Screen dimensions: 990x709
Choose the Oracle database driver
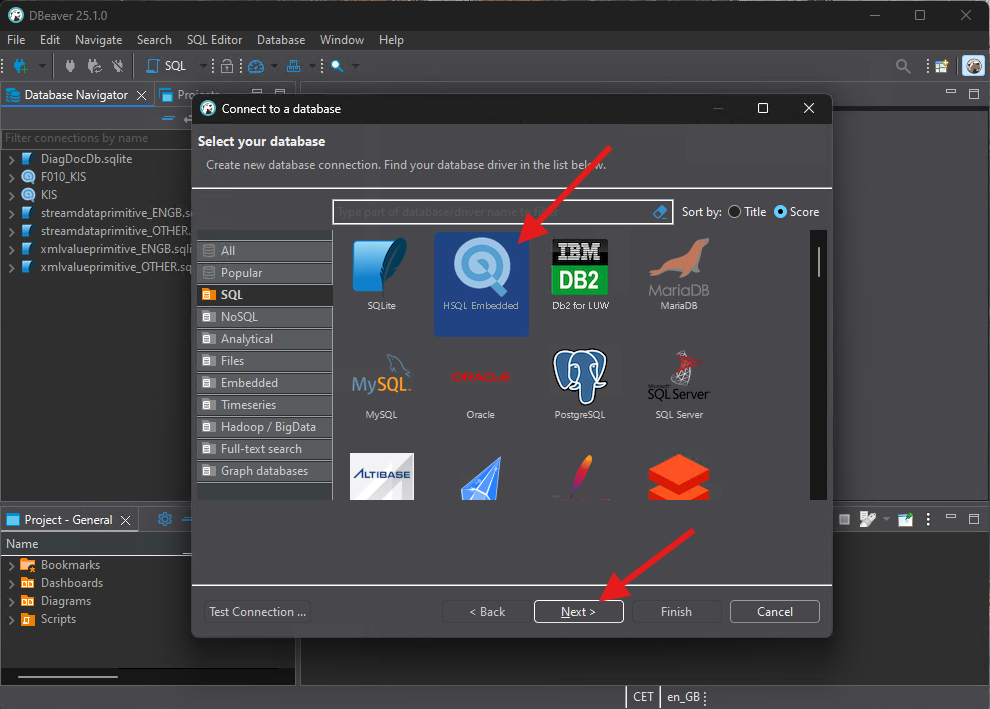point(480,377)
